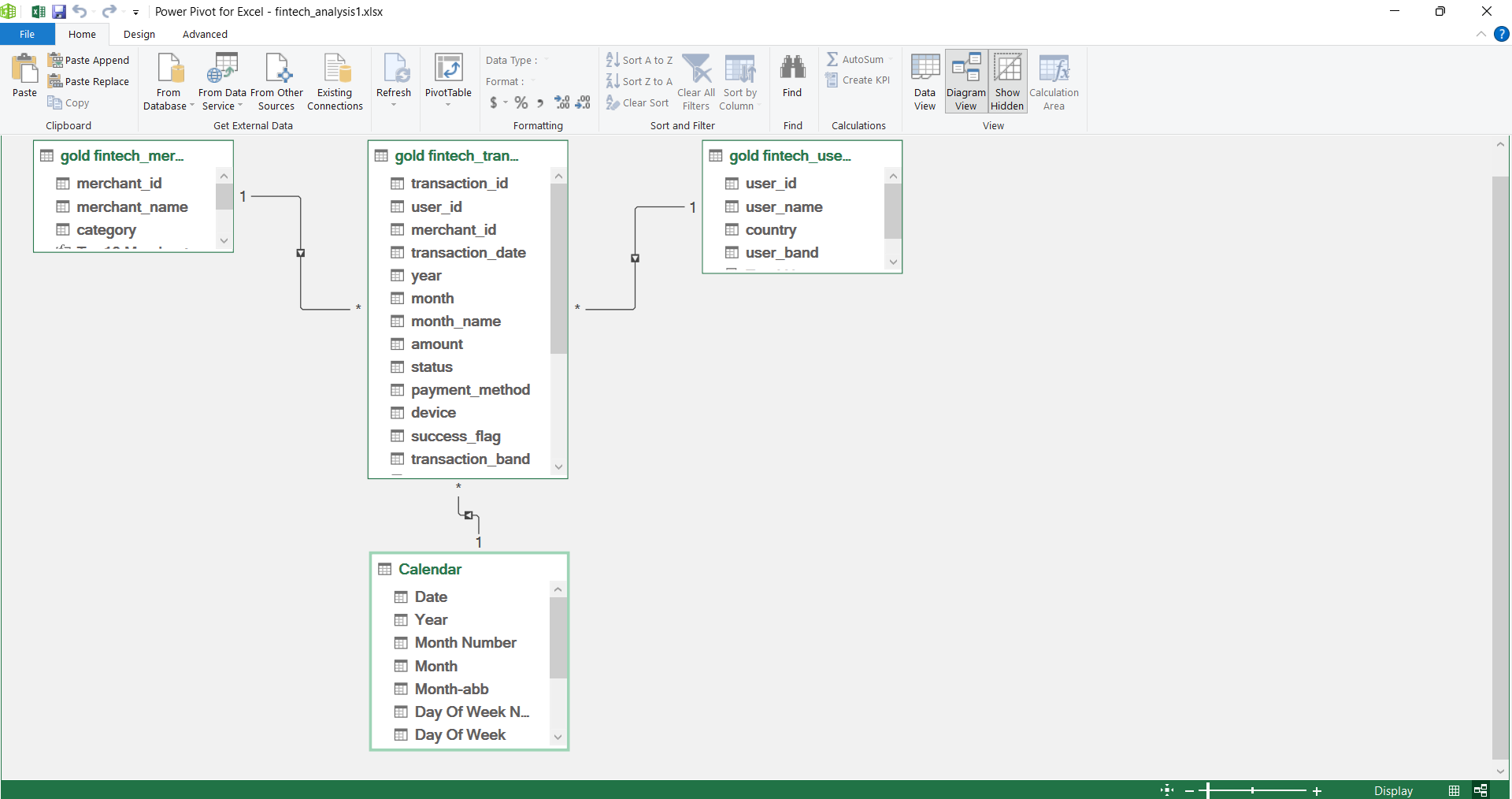This screenshot has height=799, width=1512.
Task: Select success_flag field
Action: pyautogui.click(x=456, y=436)
